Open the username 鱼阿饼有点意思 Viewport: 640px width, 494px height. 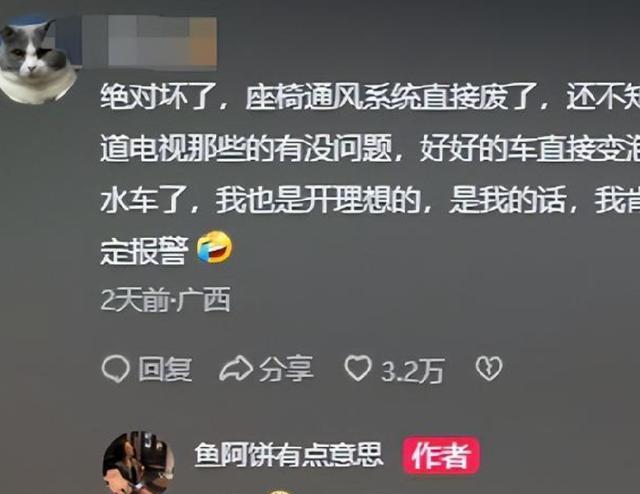coord(289,454)
